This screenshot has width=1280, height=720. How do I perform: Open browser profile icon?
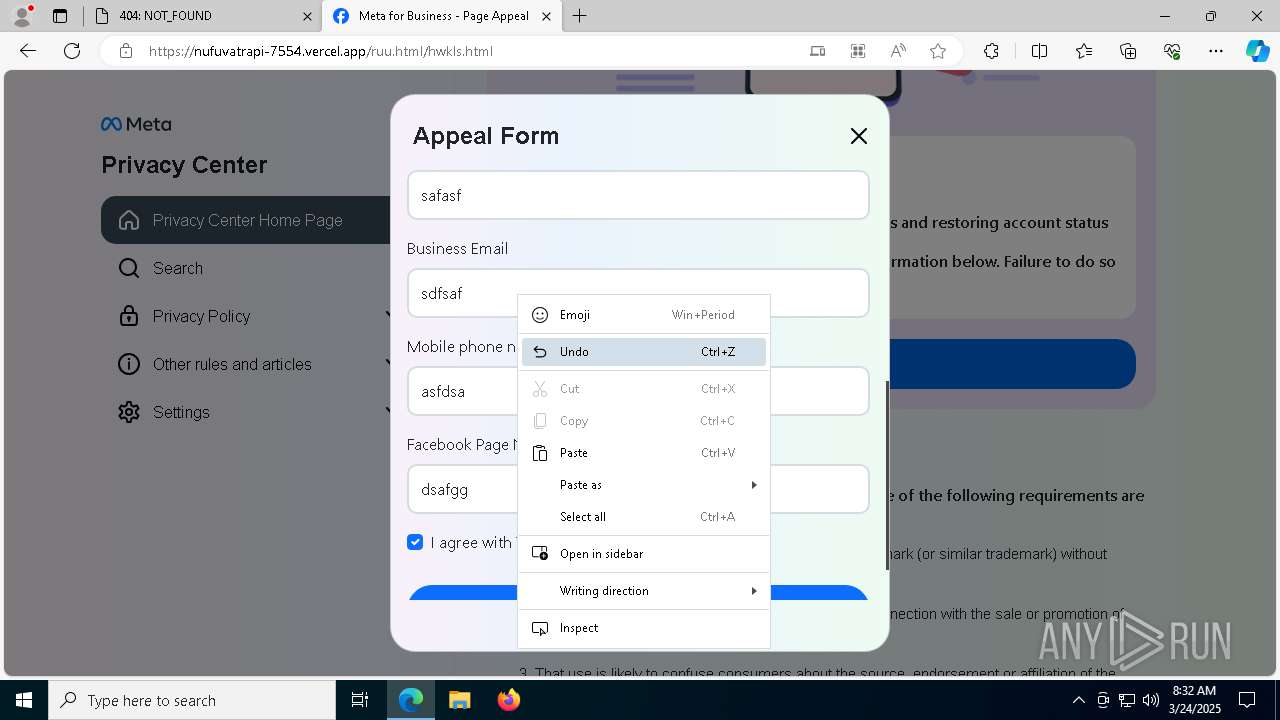[21, 16]
